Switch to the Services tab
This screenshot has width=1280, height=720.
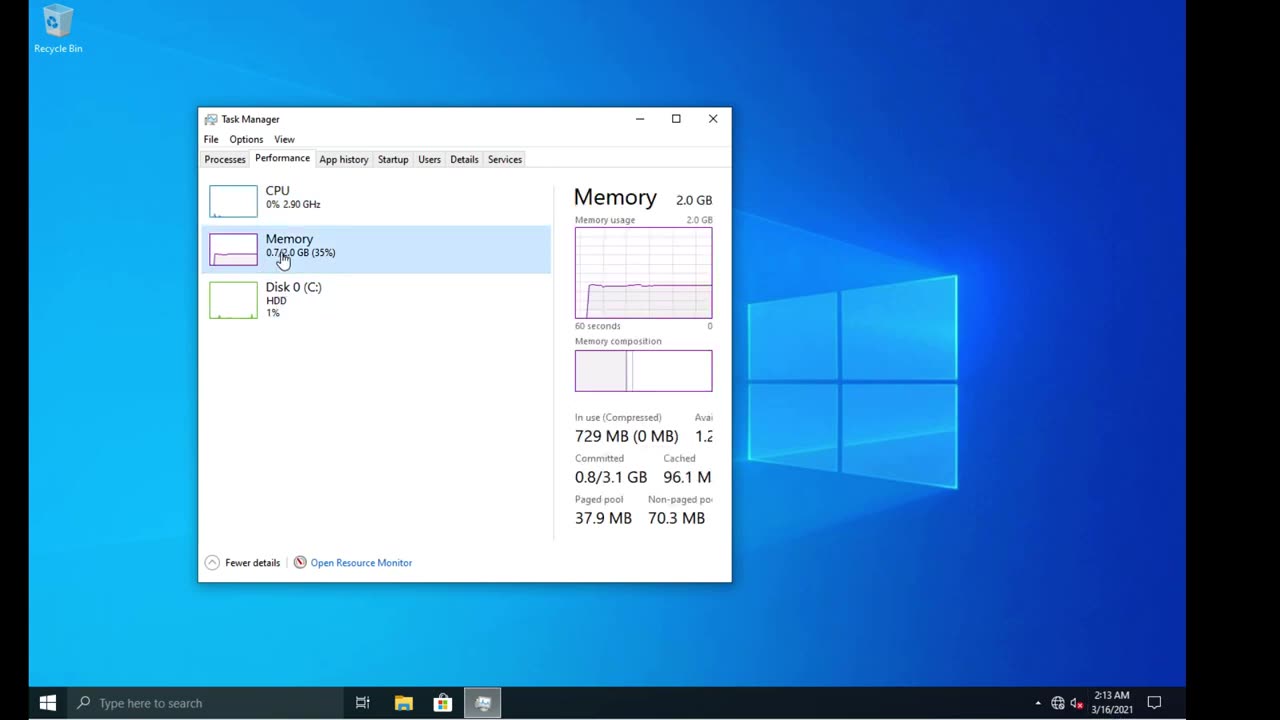pyautogui.click(x=505, y=159)
